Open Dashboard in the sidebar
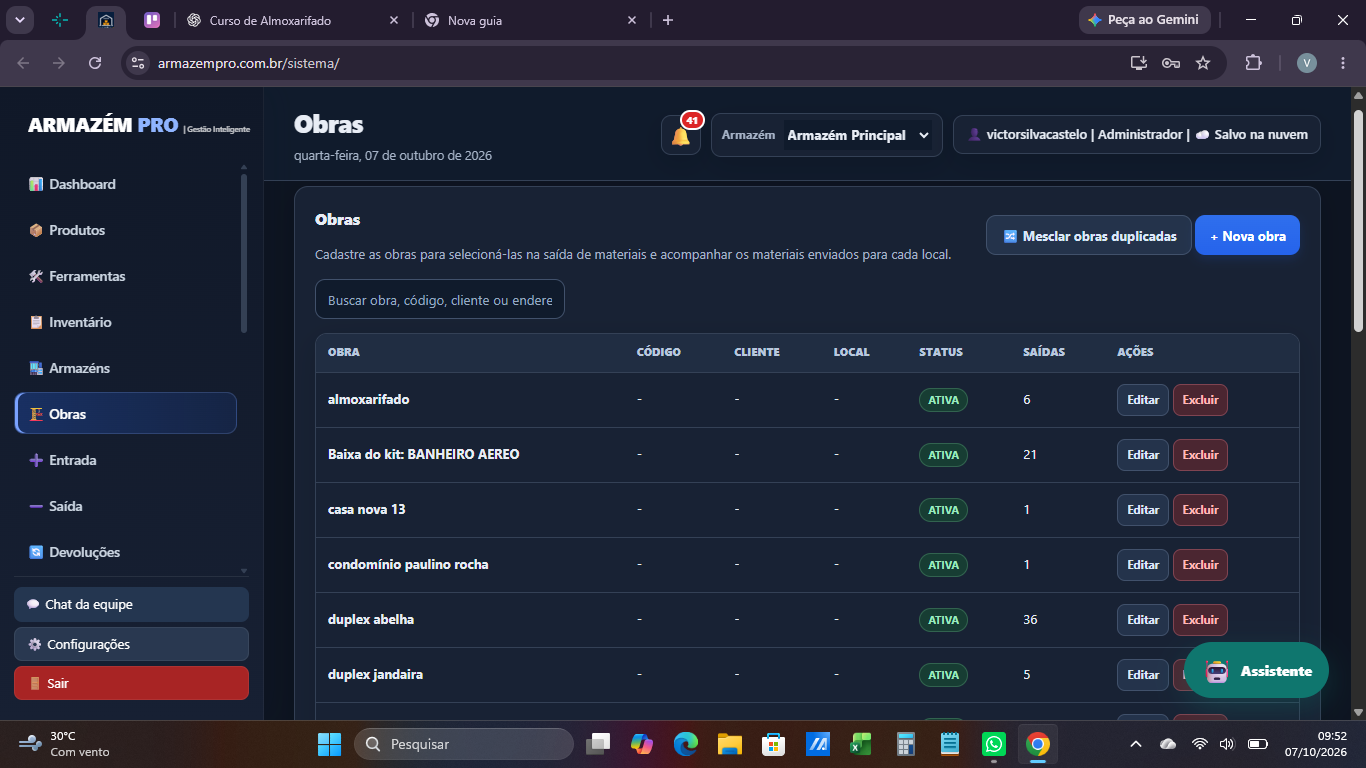 126,184
